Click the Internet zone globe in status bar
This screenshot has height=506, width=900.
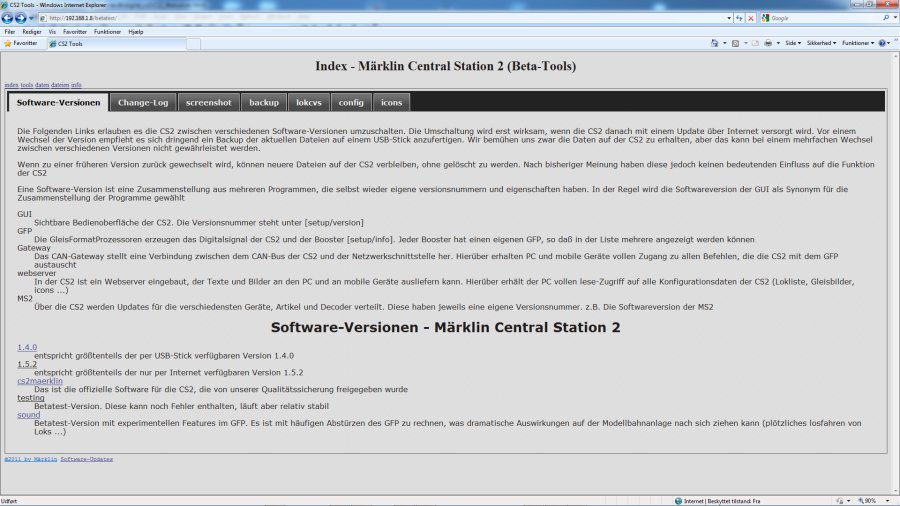pyautogui.click(x=678, y=501)
